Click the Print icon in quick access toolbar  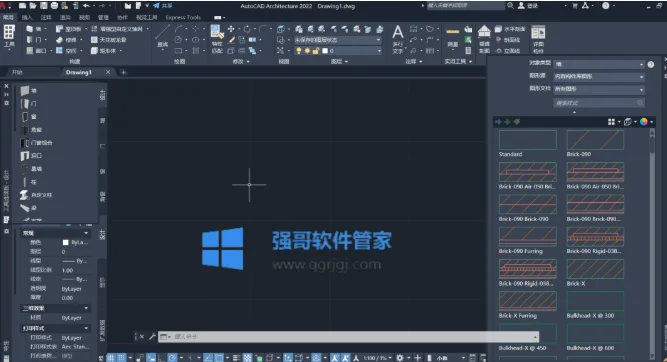click(54, 6)
